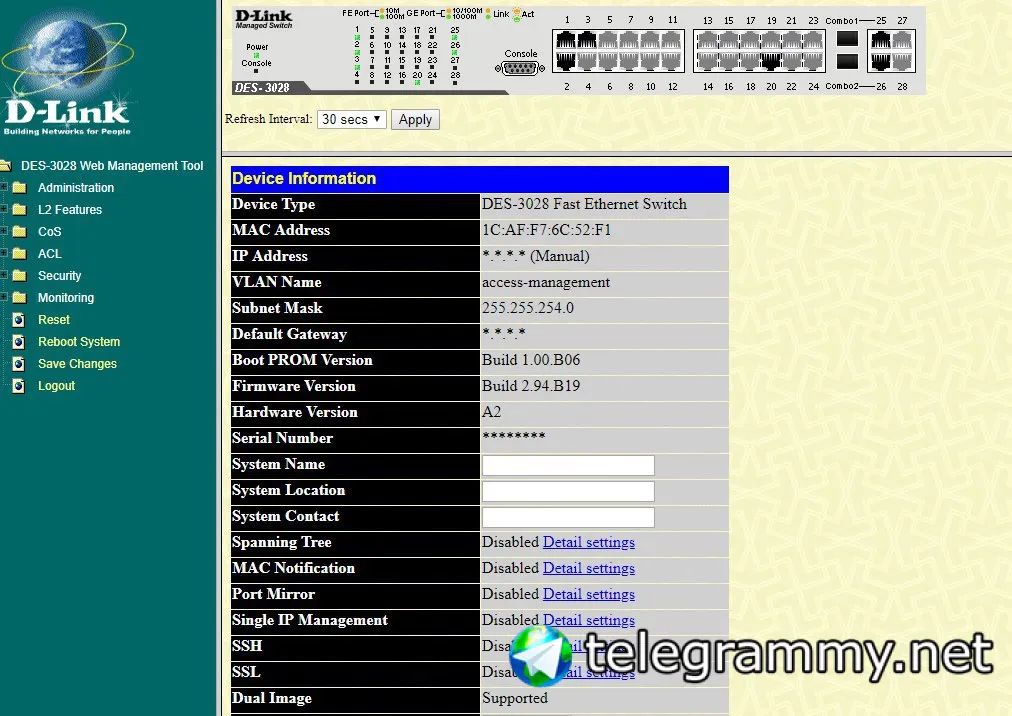Image resolution: width=1012 pixels, height=716 pixels.
Task: Open the Monitoring menu item
Action: [66, 298]
